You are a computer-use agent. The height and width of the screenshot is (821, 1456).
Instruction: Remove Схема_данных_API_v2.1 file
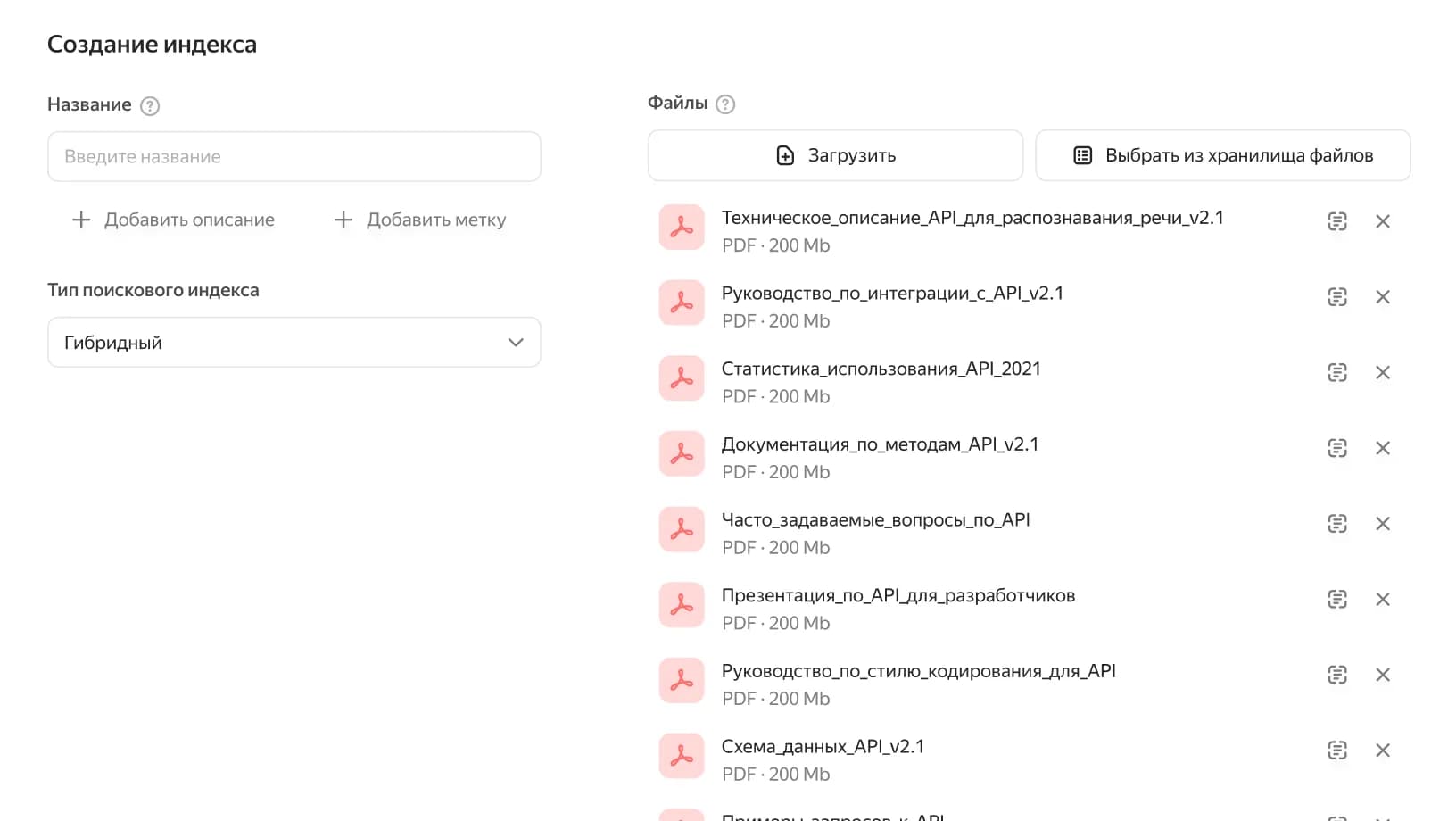point(1383,751)
